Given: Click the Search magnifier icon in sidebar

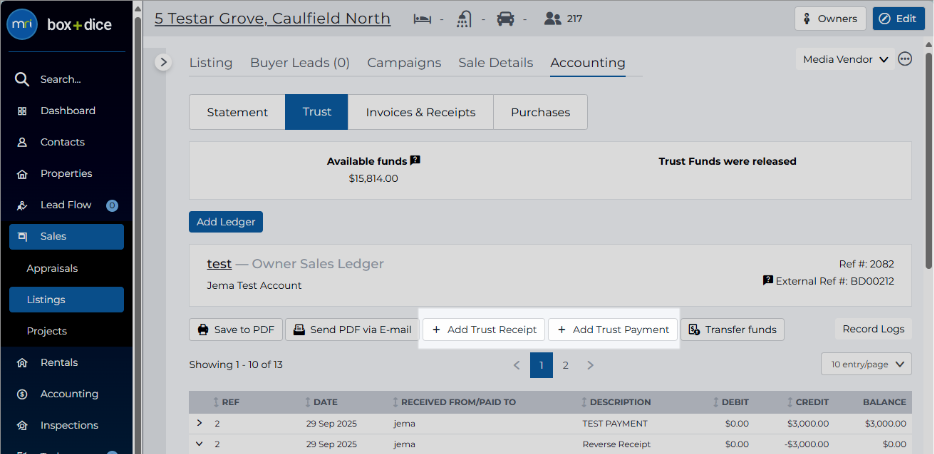Looking at the screenshot, I should click(22, 79).
